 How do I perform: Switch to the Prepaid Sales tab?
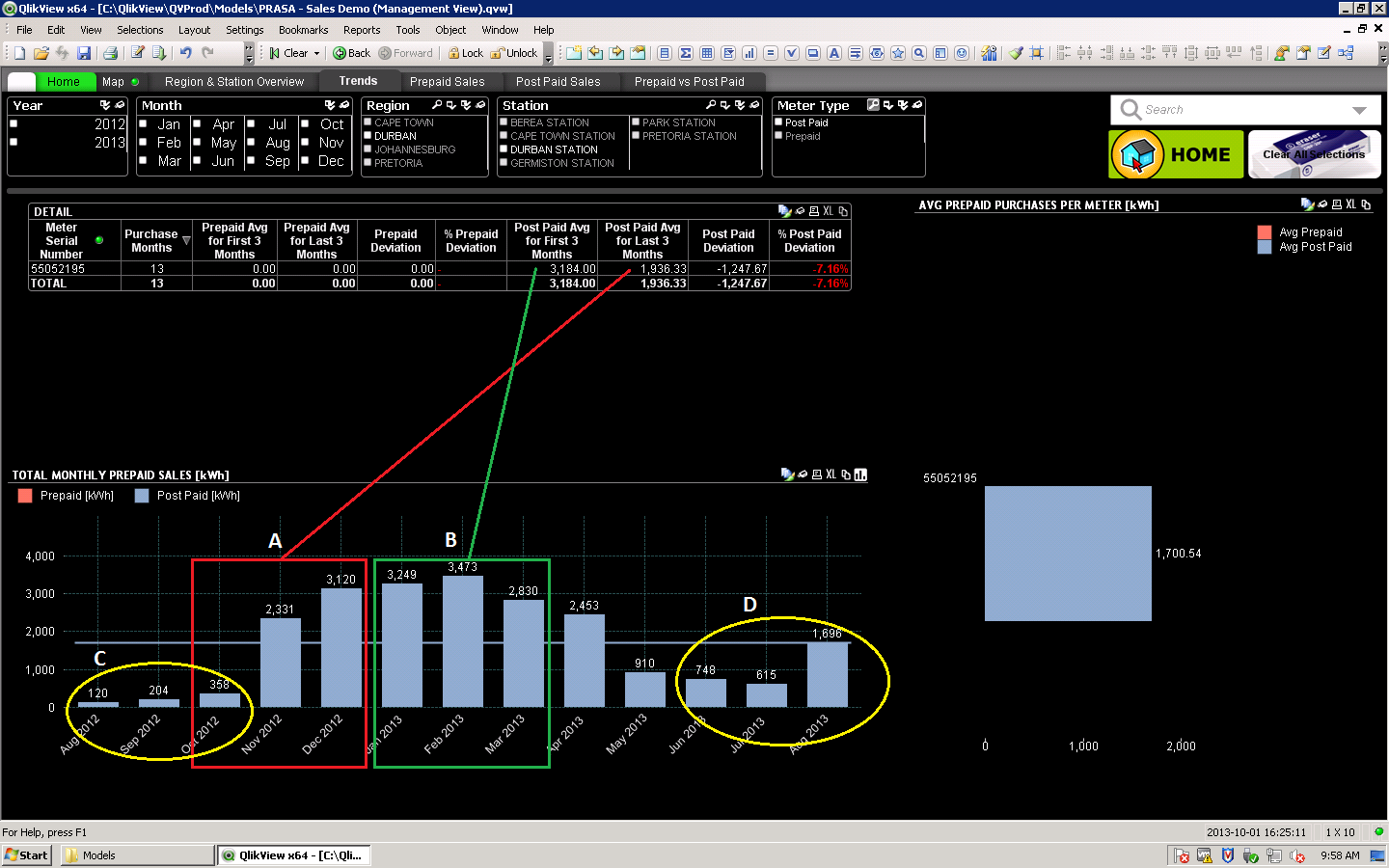(x=447, y=82)
